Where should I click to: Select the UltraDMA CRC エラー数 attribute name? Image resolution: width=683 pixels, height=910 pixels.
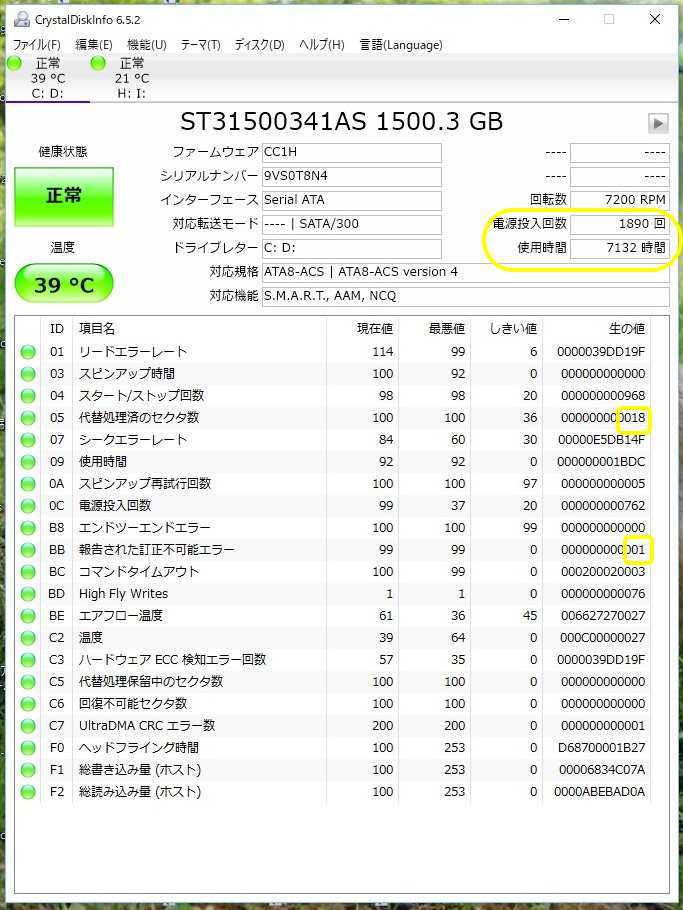pyautogui.click(x=147, y=726)
